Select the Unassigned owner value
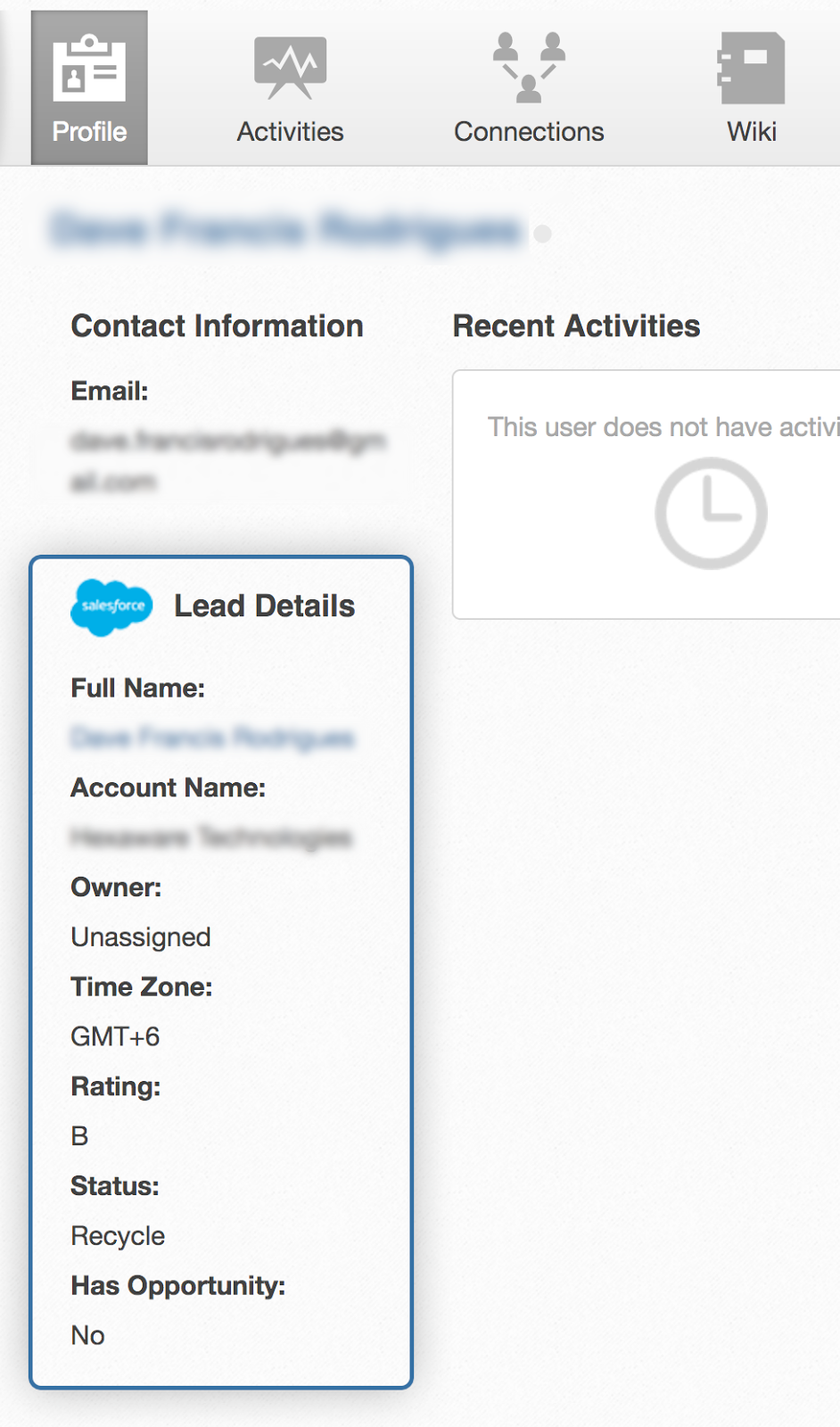840x1427 pixels. (141, 937)
